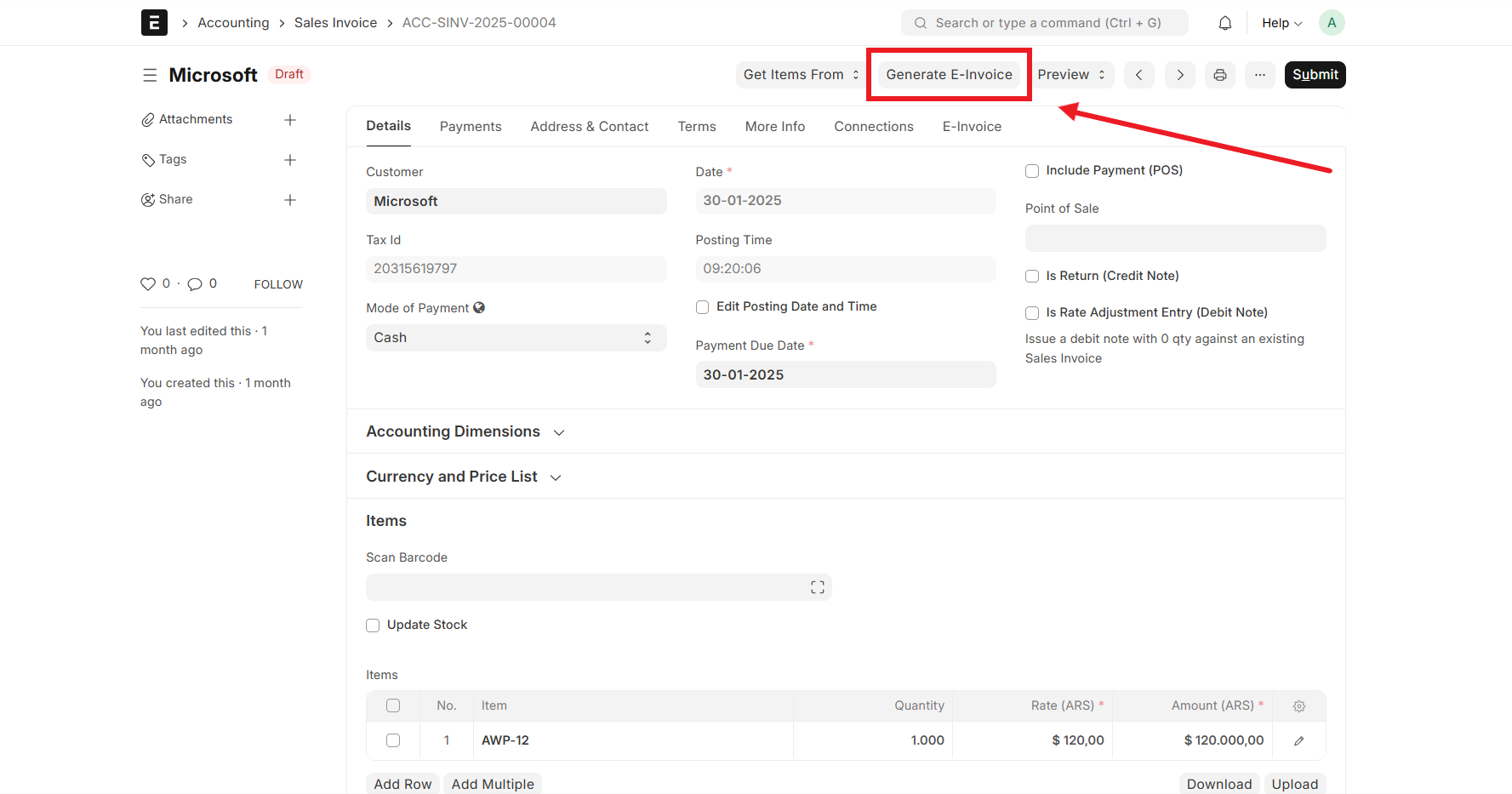The height and width of the screenshot is (794, 1512).
Task: Switch to the Payments tab
Action: point(471,126)
